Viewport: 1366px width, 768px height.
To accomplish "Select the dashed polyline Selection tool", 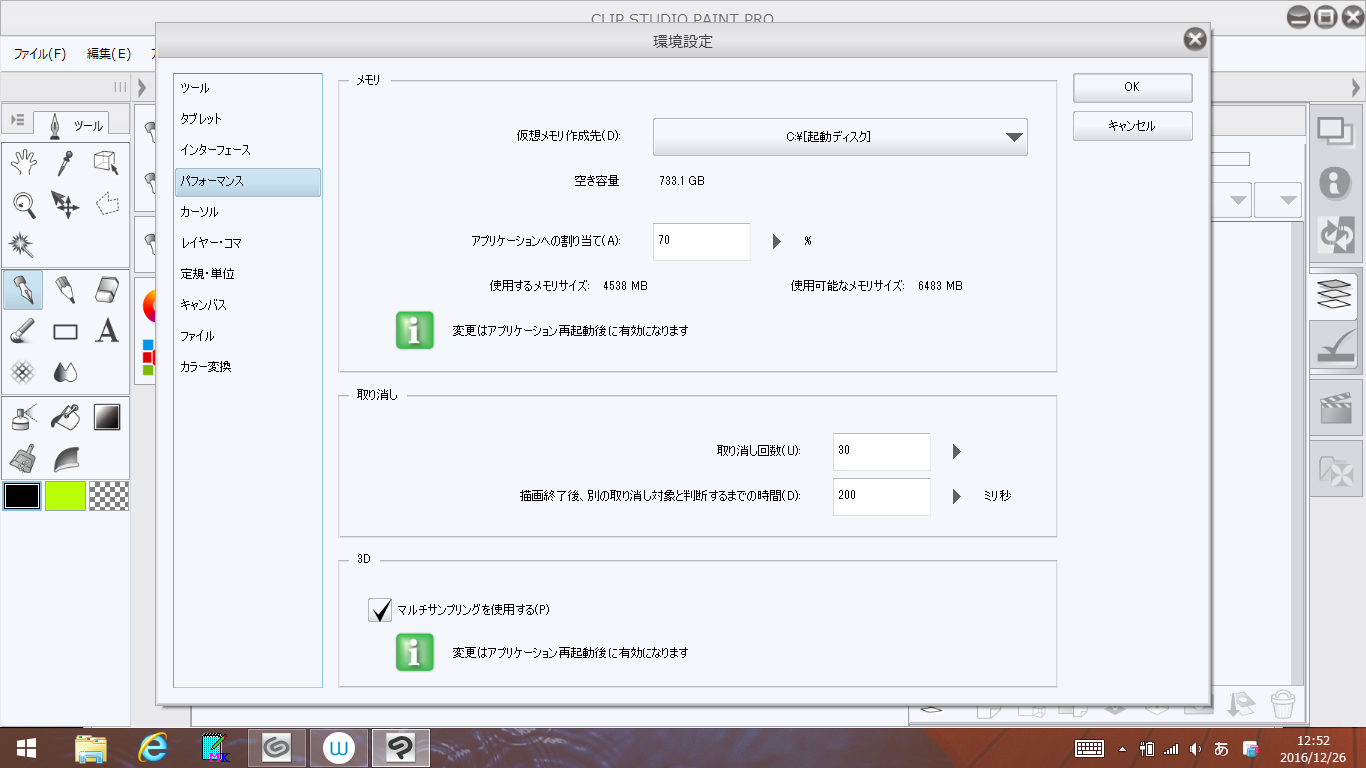I will pos(107,205).
